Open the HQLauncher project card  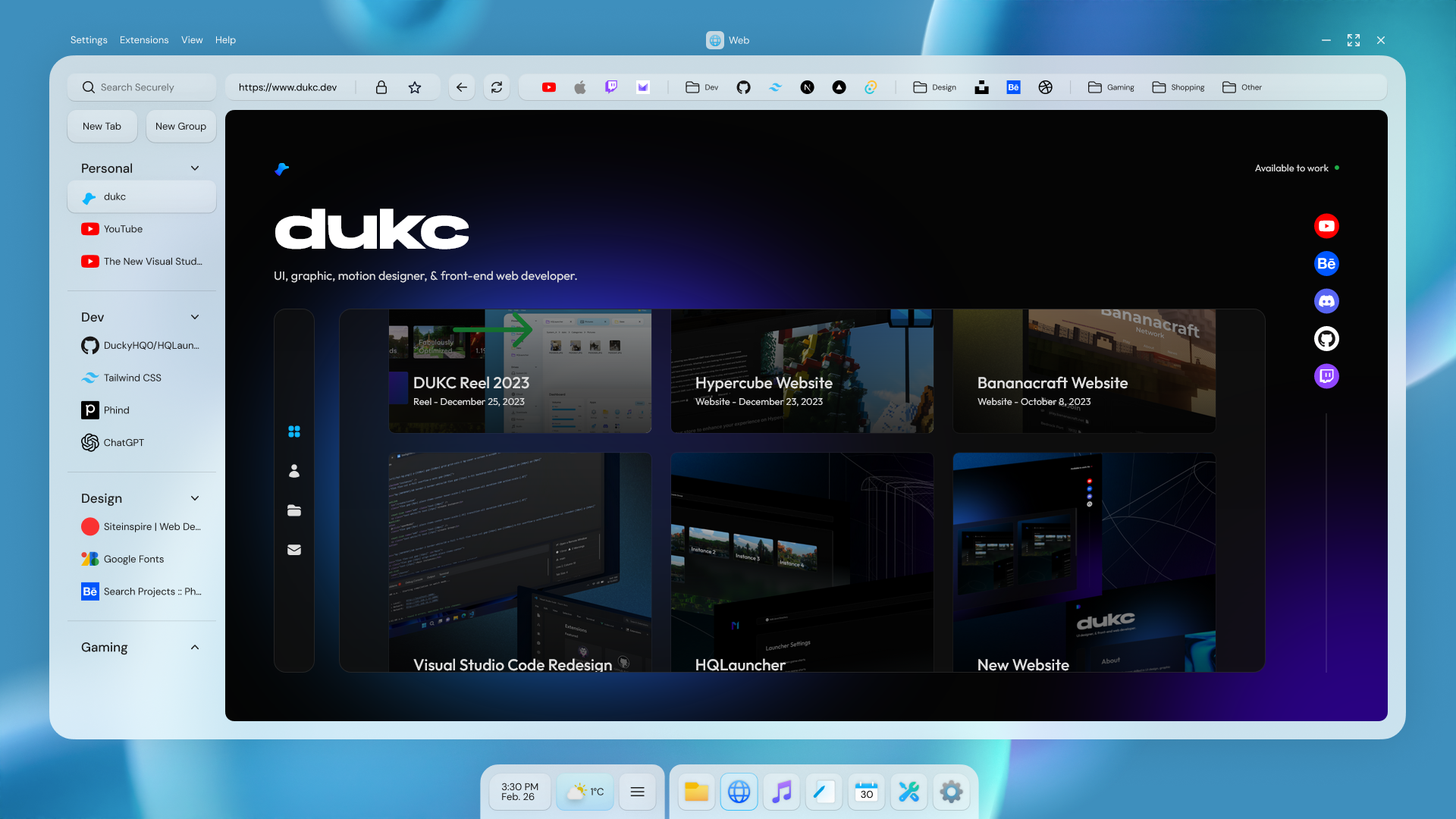point(802,563)
